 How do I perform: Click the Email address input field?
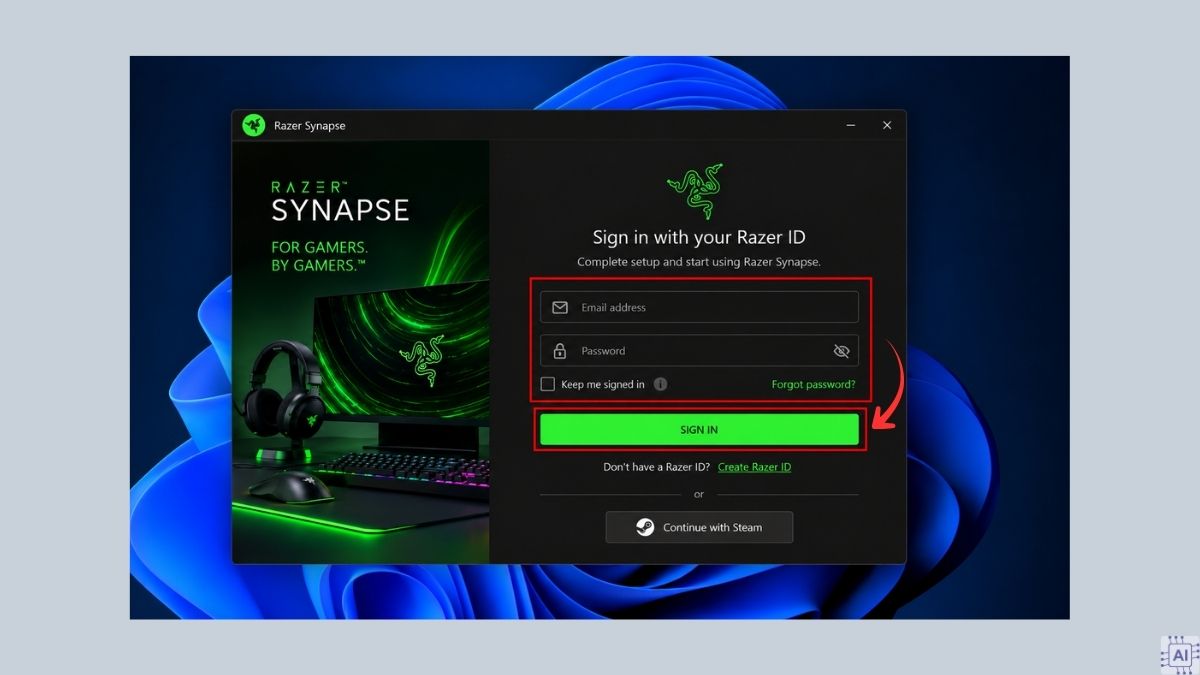point(699,307)
